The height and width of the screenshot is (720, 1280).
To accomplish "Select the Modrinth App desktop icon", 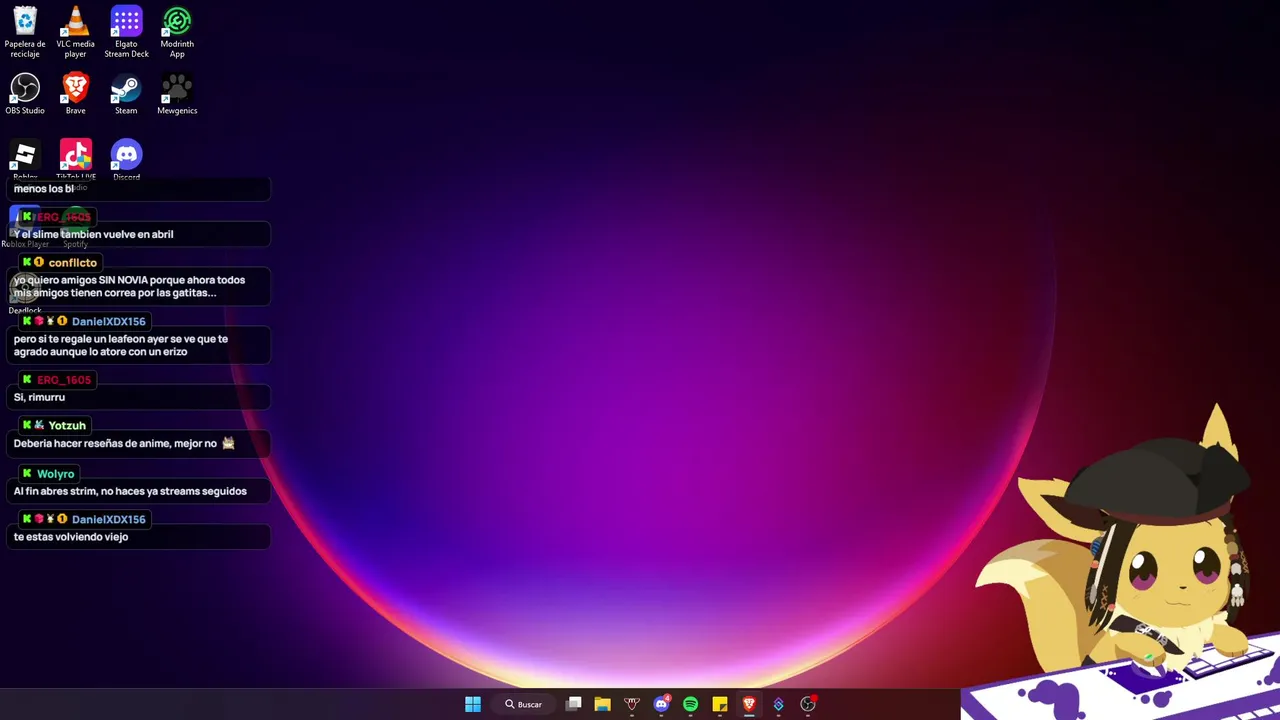I will tap(177, 32).
